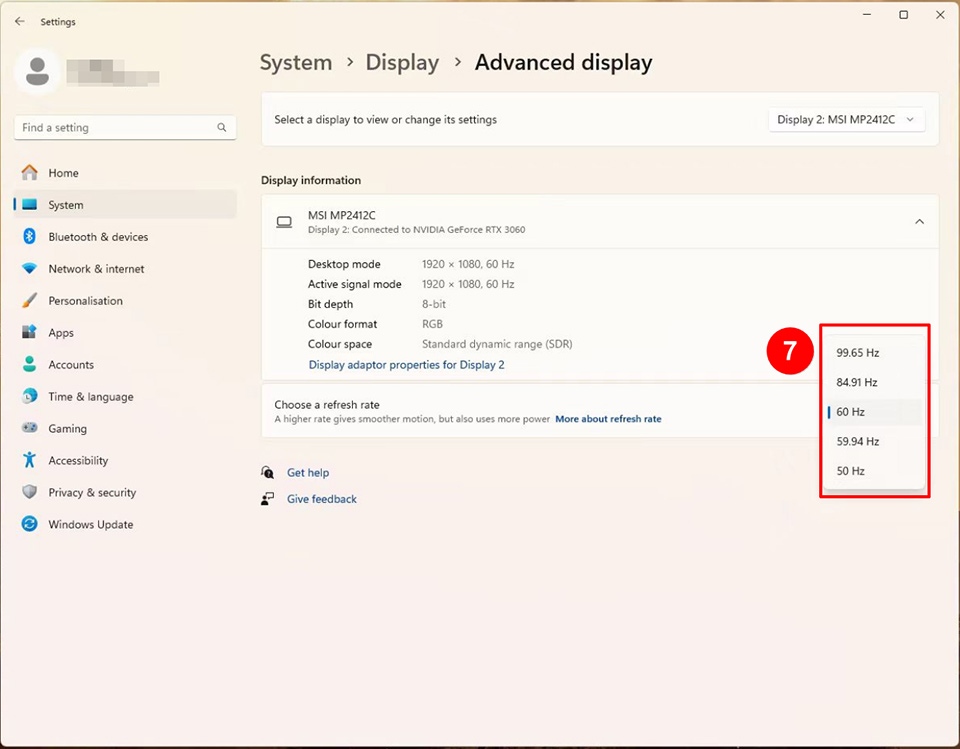The height and width of the screenshot is (749, 960).
Task: Select the 60 Hz option
Action: [874, 412]
